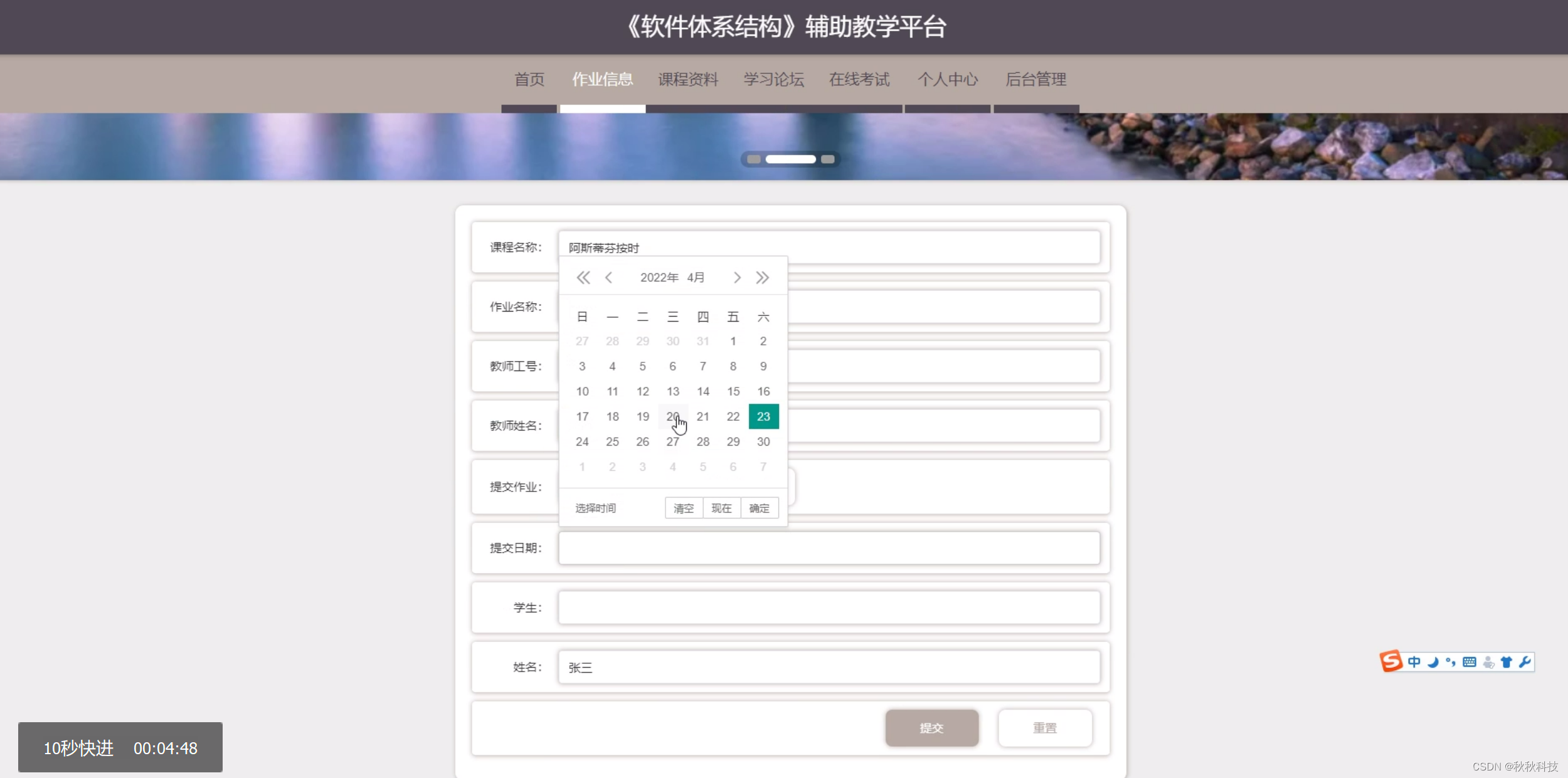Select date 20 in the calendar
Viewport: 1568px width, 778px height.
point(672,416)
